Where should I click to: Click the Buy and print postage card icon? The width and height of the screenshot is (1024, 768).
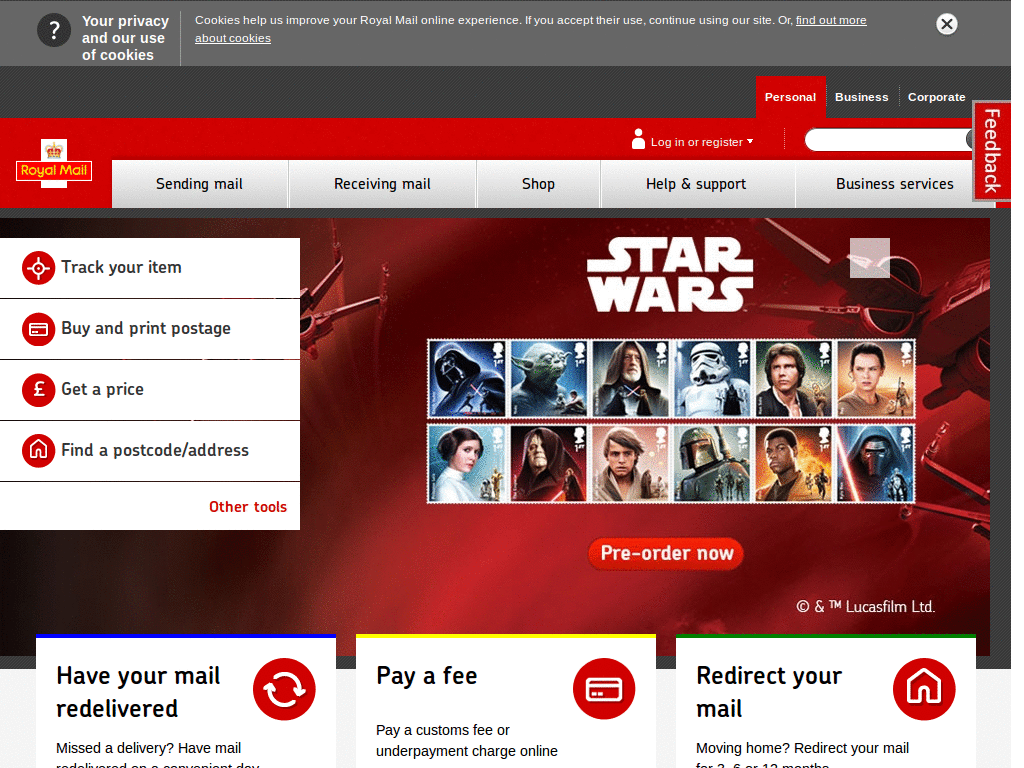point(39,328)
